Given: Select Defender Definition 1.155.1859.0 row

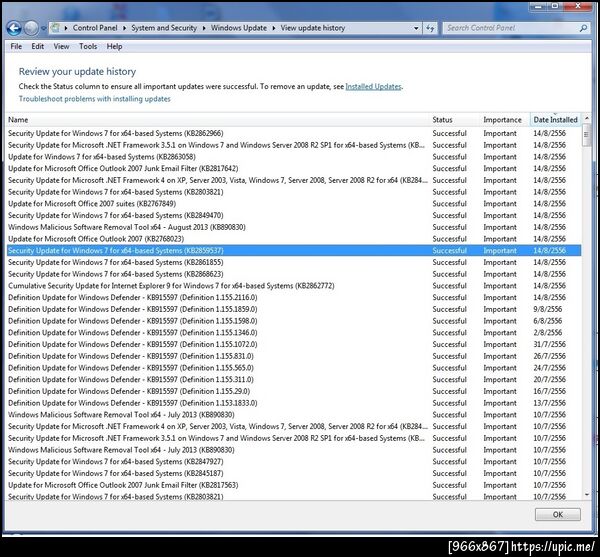Looking at the screenshot, I should pyautogui.click(x=294, y=309).
